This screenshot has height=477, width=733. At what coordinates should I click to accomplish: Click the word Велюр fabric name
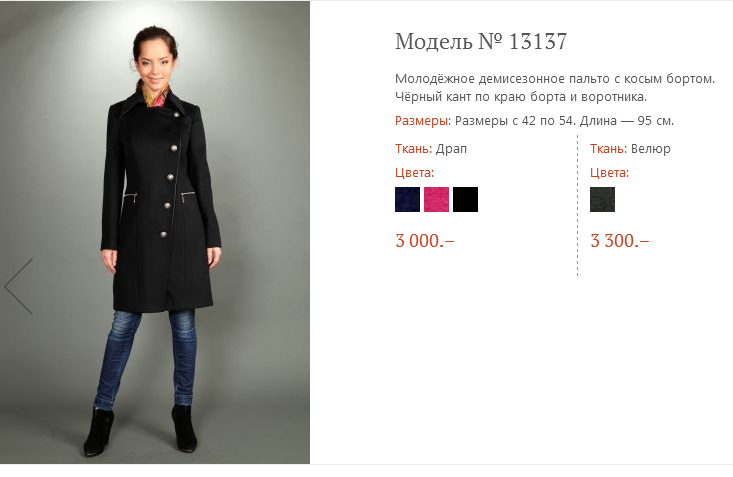pyautogui.click(x=651, y=149)
